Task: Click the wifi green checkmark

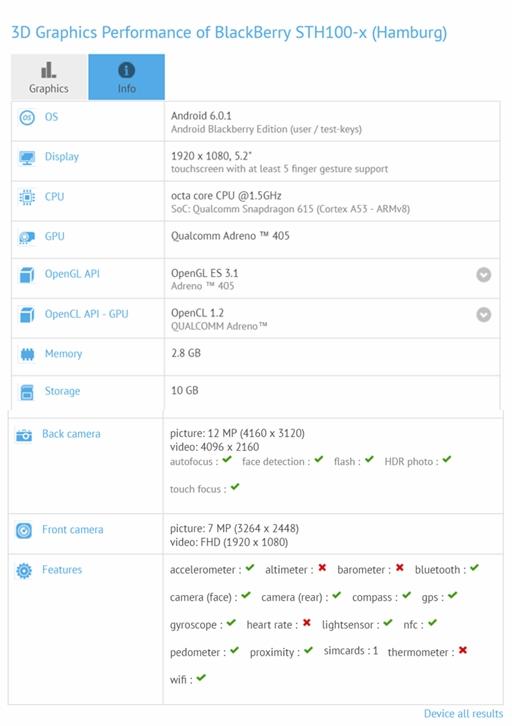Action: point(201,678)
